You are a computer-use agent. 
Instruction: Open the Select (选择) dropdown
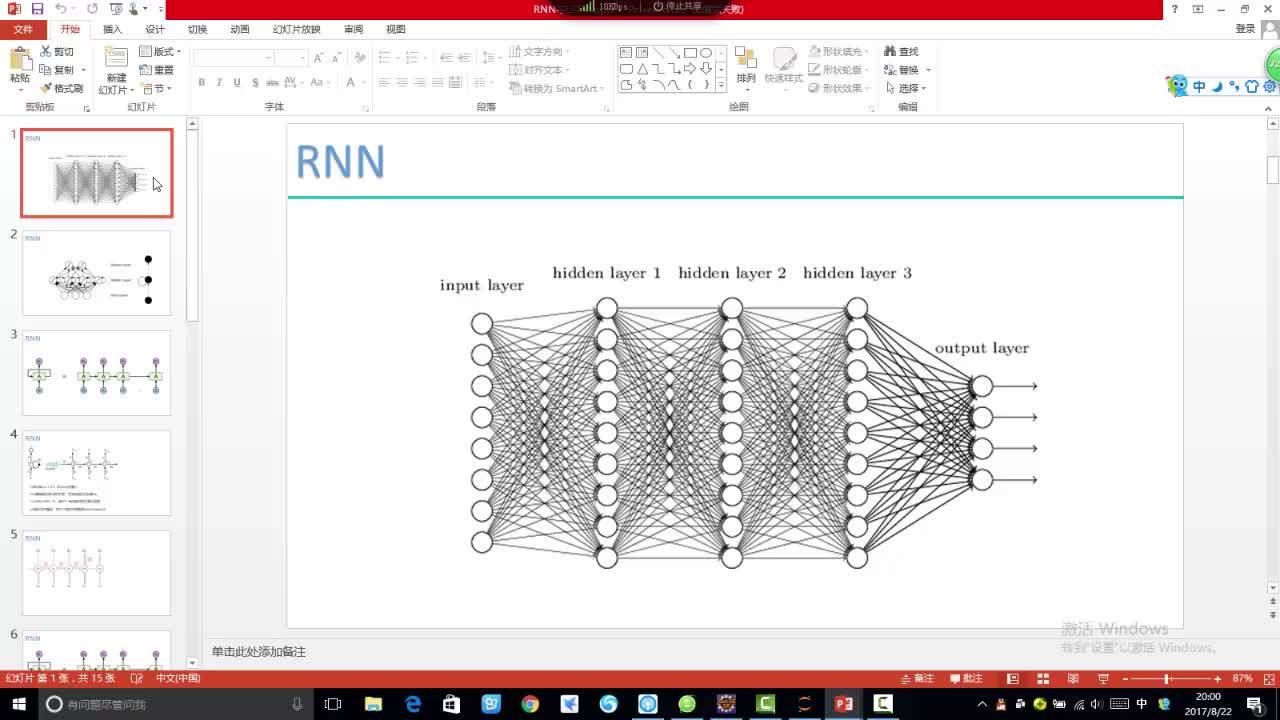(906, 89)
